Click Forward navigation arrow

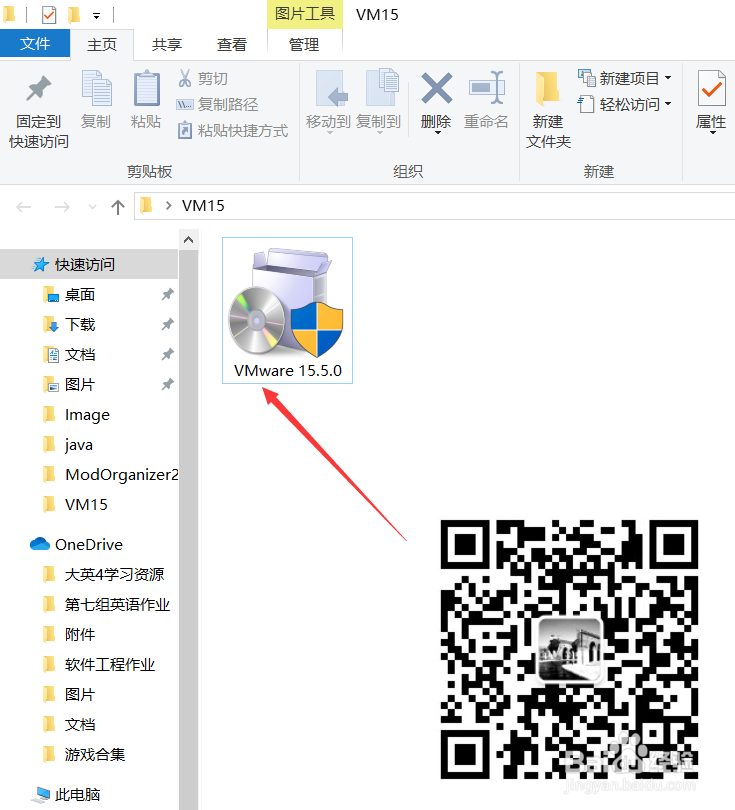[62, 207]
